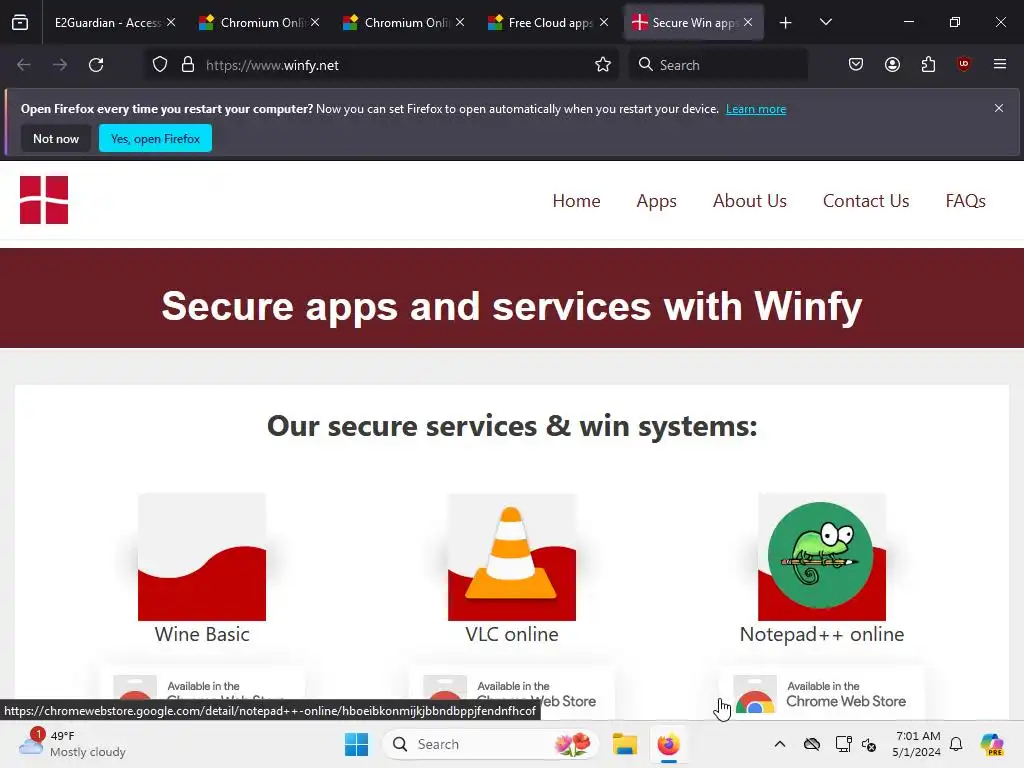Click Not now button
Viewport: 1024px width, 768px height.
pos(56,138)
